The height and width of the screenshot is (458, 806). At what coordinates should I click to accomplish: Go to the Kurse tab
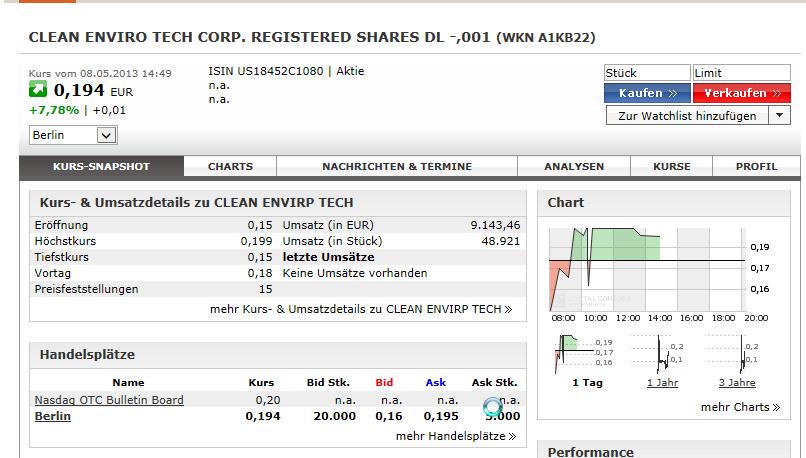(x=671, y=167)
